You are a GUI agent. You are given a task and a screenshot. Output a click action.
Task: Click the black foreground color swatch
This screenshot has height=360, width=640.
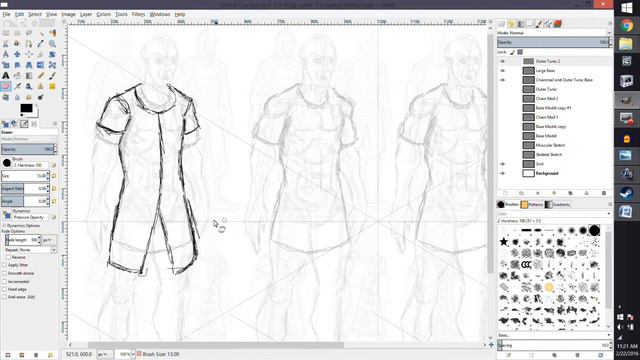(x=27, y=108)
